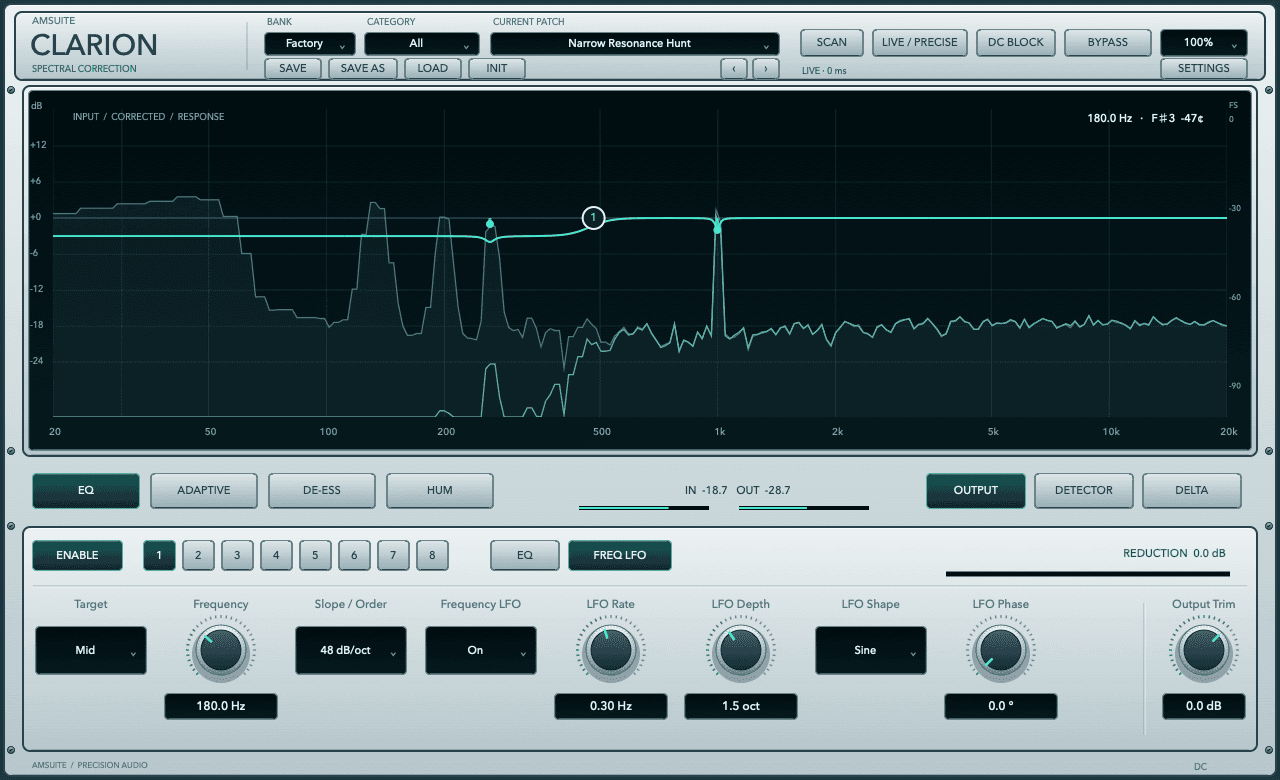
Task: Click the CLARION logo title
Action: click(94, 45)
